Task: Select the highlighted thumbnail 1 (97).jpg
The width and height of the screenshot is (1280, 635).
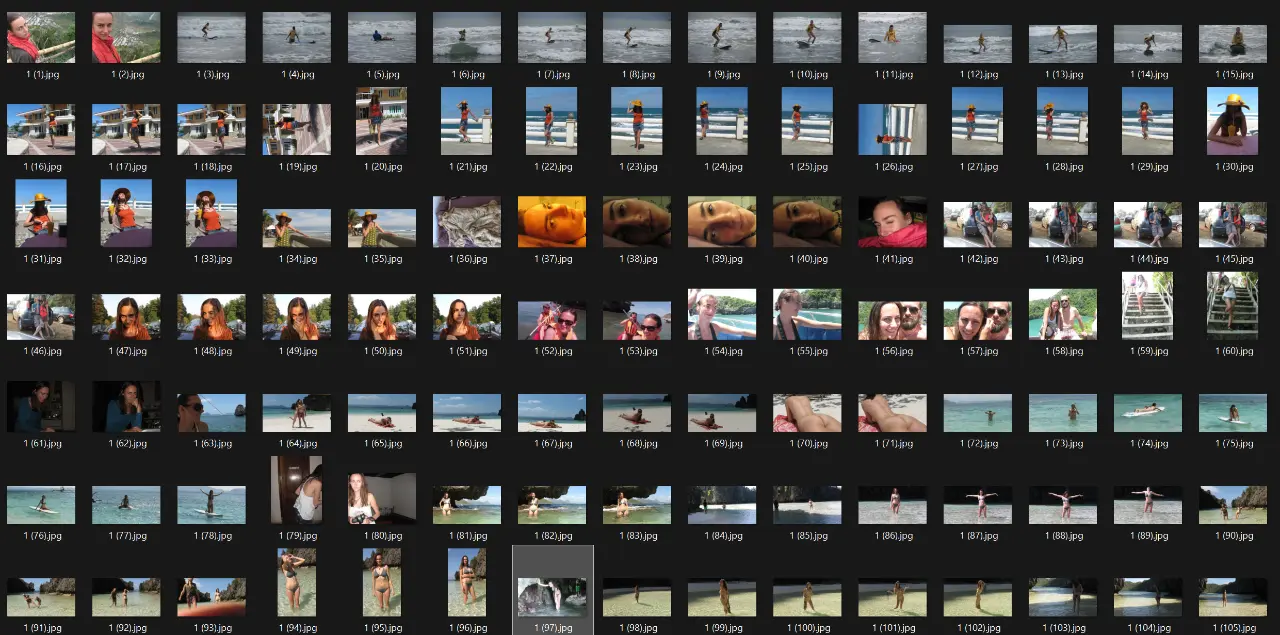Action: pos(552,597)
